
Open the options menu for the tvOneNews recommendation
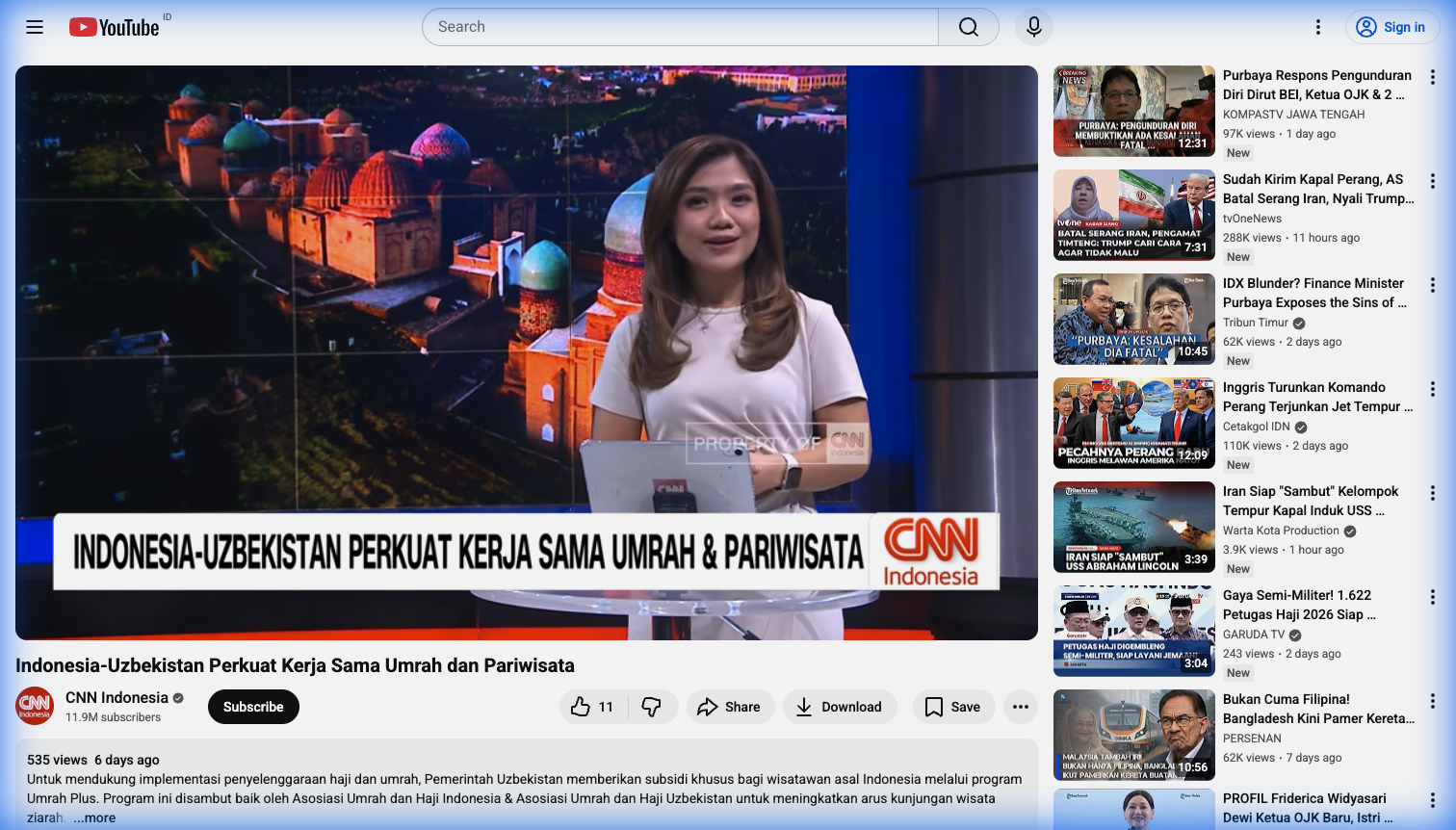coord(1433,180)
